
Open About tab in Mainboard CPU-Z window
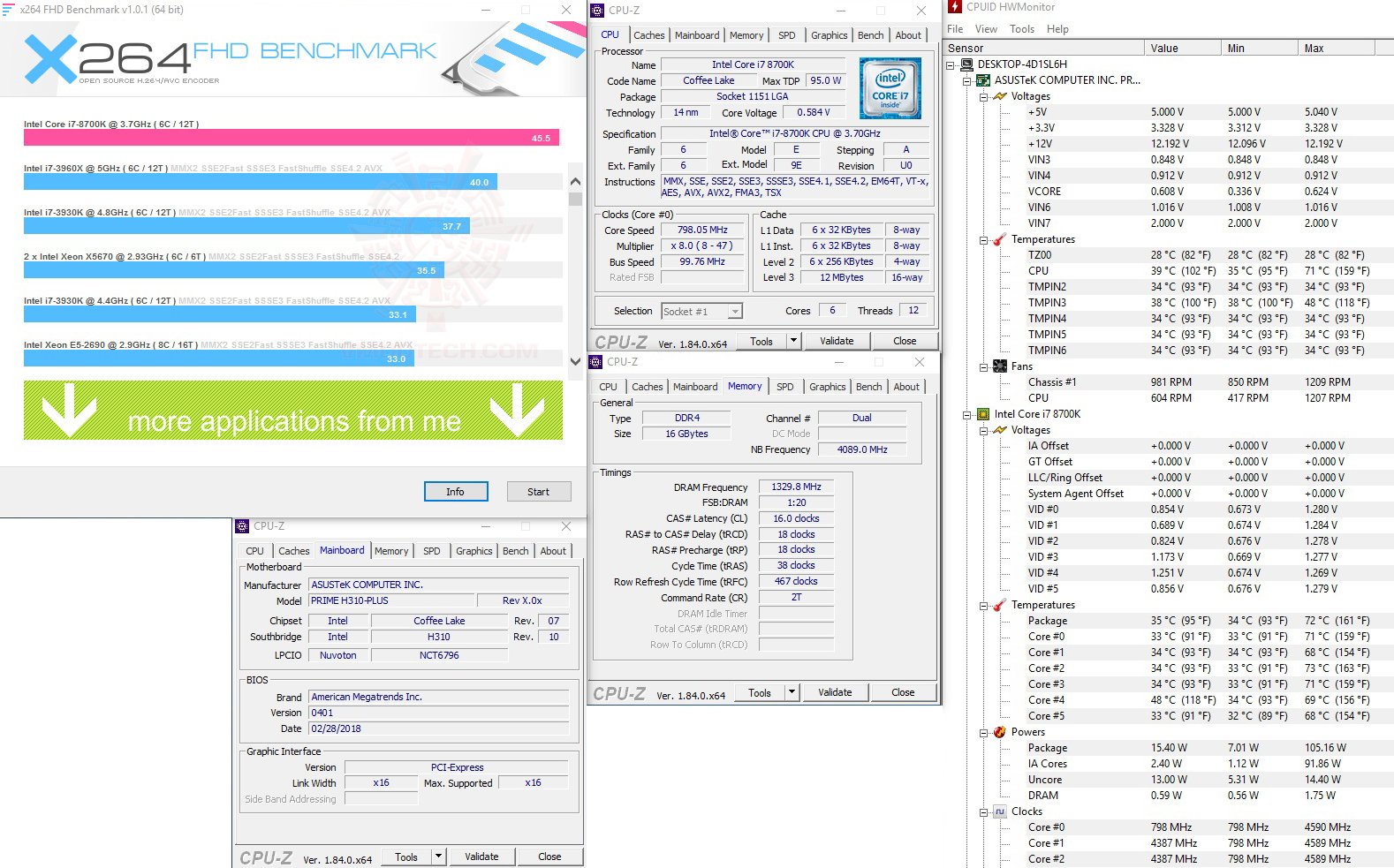tap(553, 551)
